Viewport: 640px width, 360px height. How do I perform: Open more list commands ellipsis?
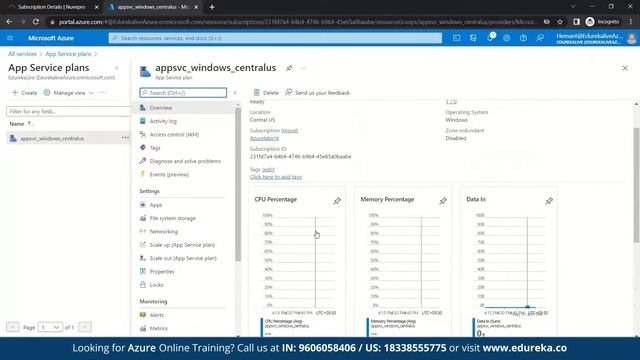click(103, 93)
